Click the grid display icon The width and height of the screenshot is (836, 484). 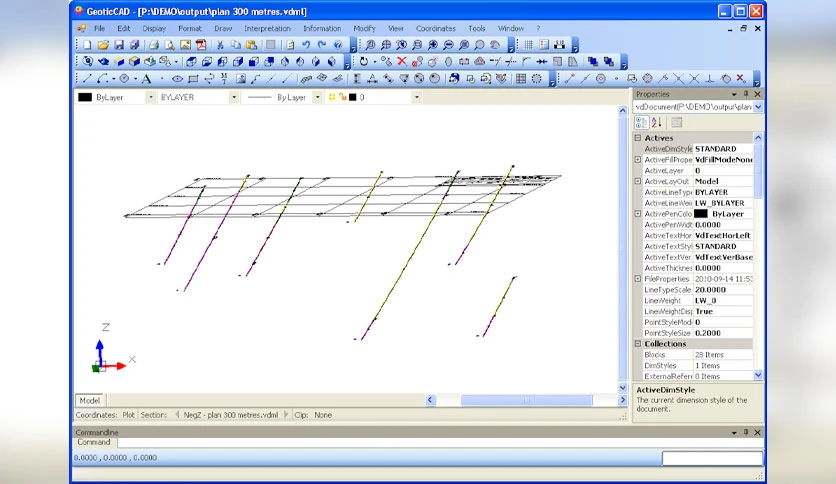point(528,45)
